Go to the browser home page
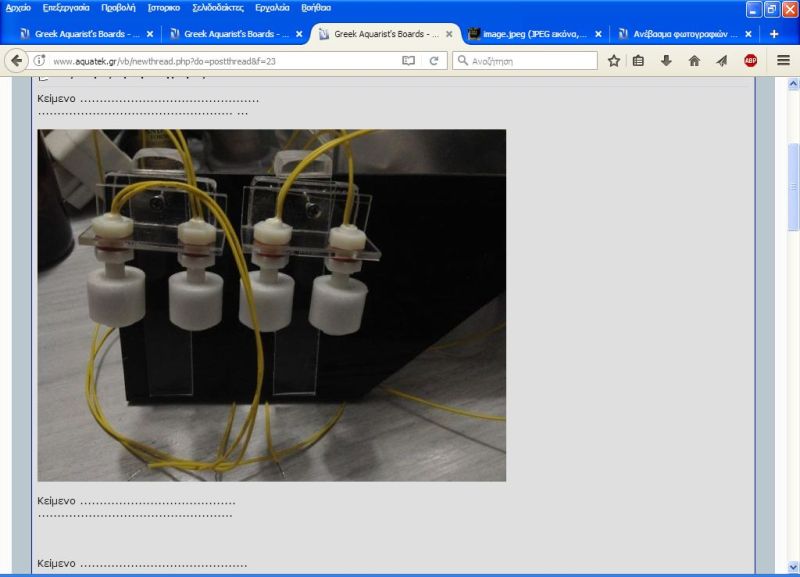 [x=694, y=61]
